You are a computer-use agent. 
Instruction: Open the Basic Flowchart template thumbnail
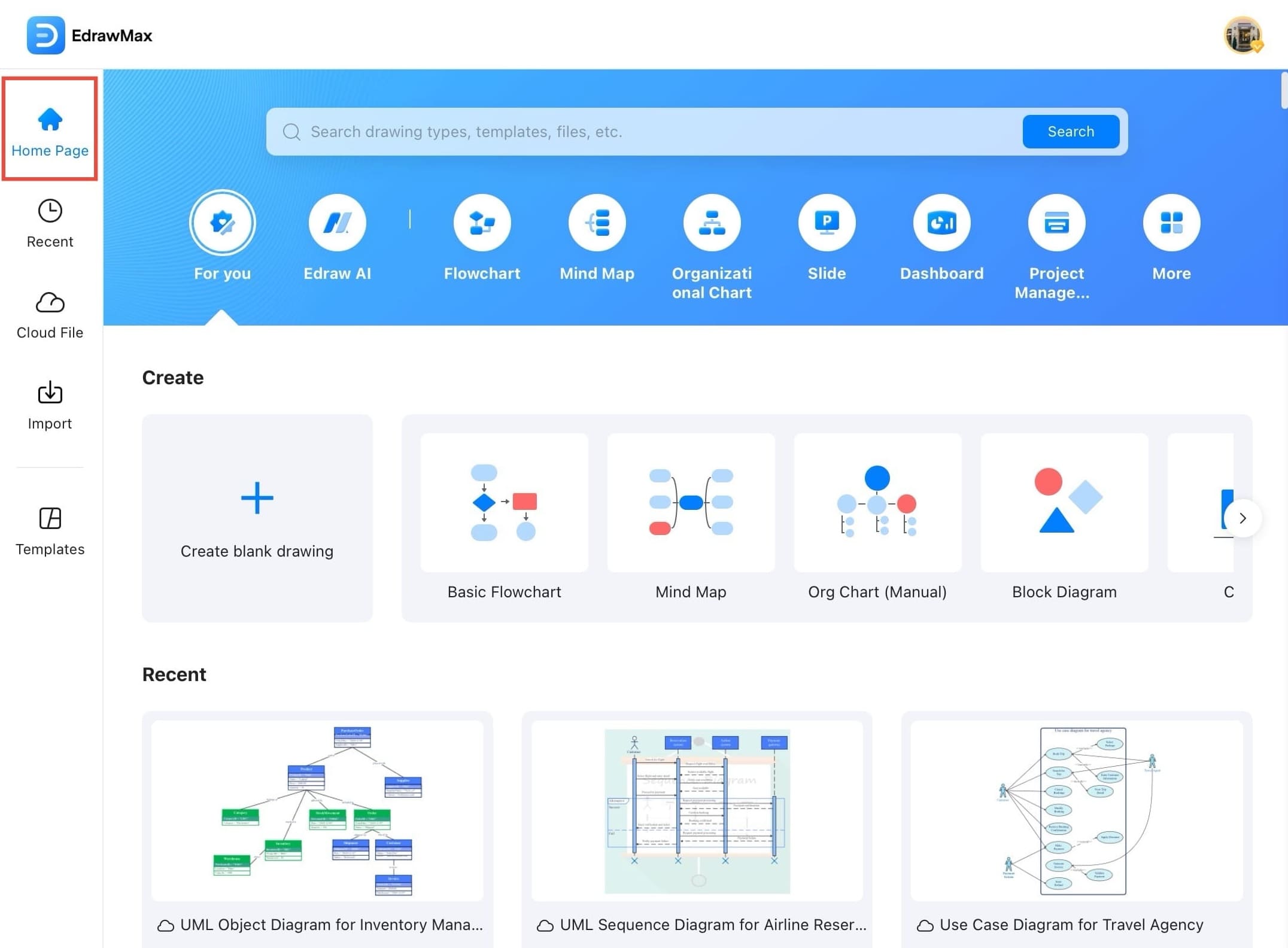(504, 503)
